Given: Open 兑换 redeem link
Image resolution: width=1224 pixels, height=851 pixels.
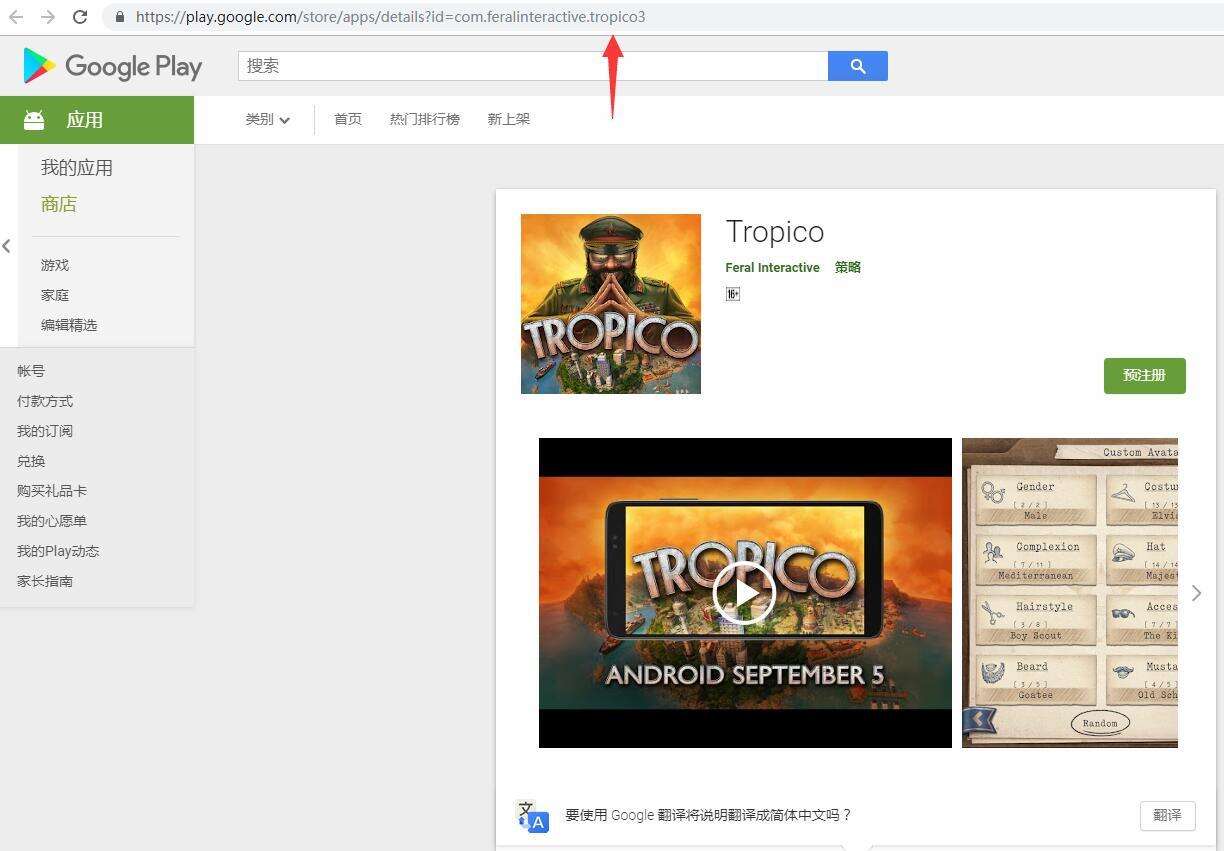Looking at the screenshot, I should [31, 461].
